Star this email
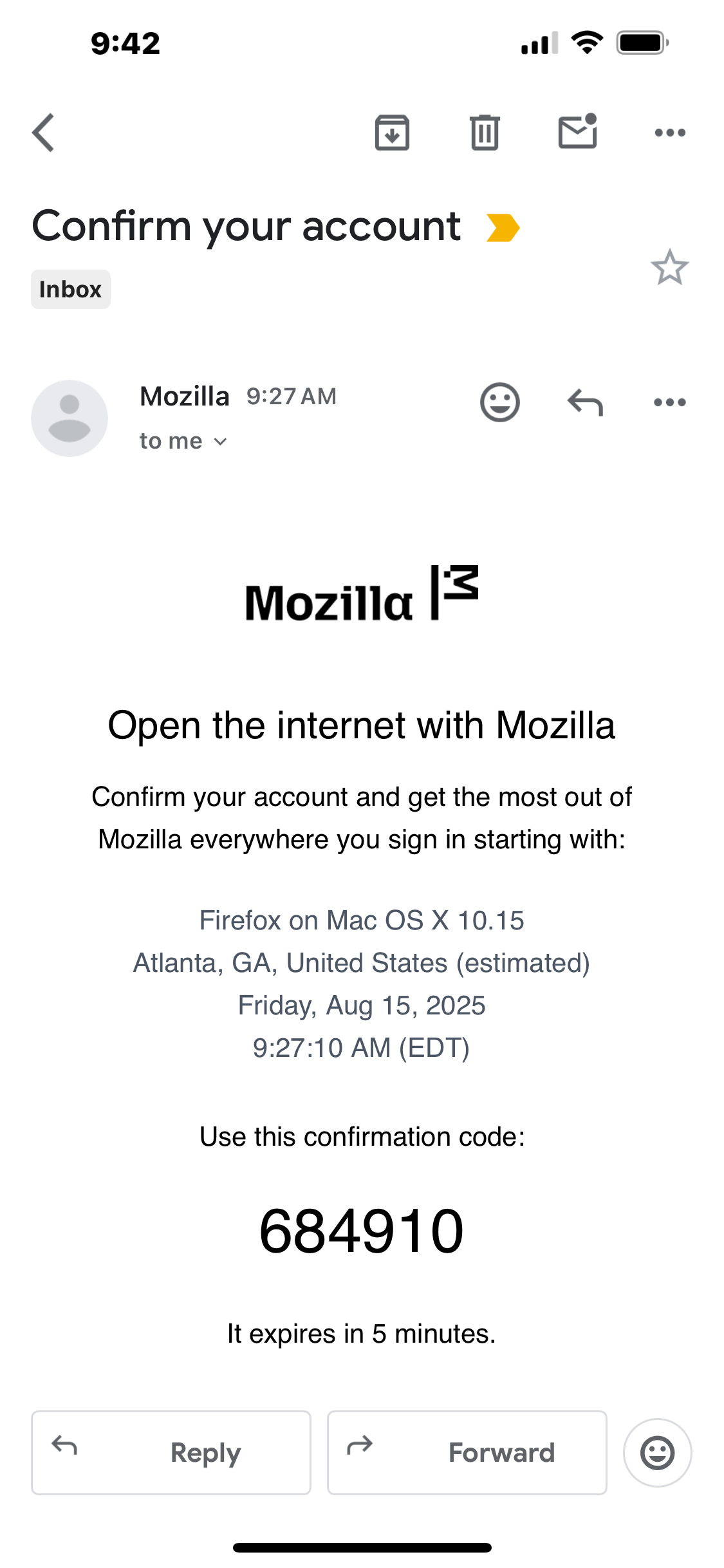Viewport: 724px width, 1568px height. tap(669, 267)
